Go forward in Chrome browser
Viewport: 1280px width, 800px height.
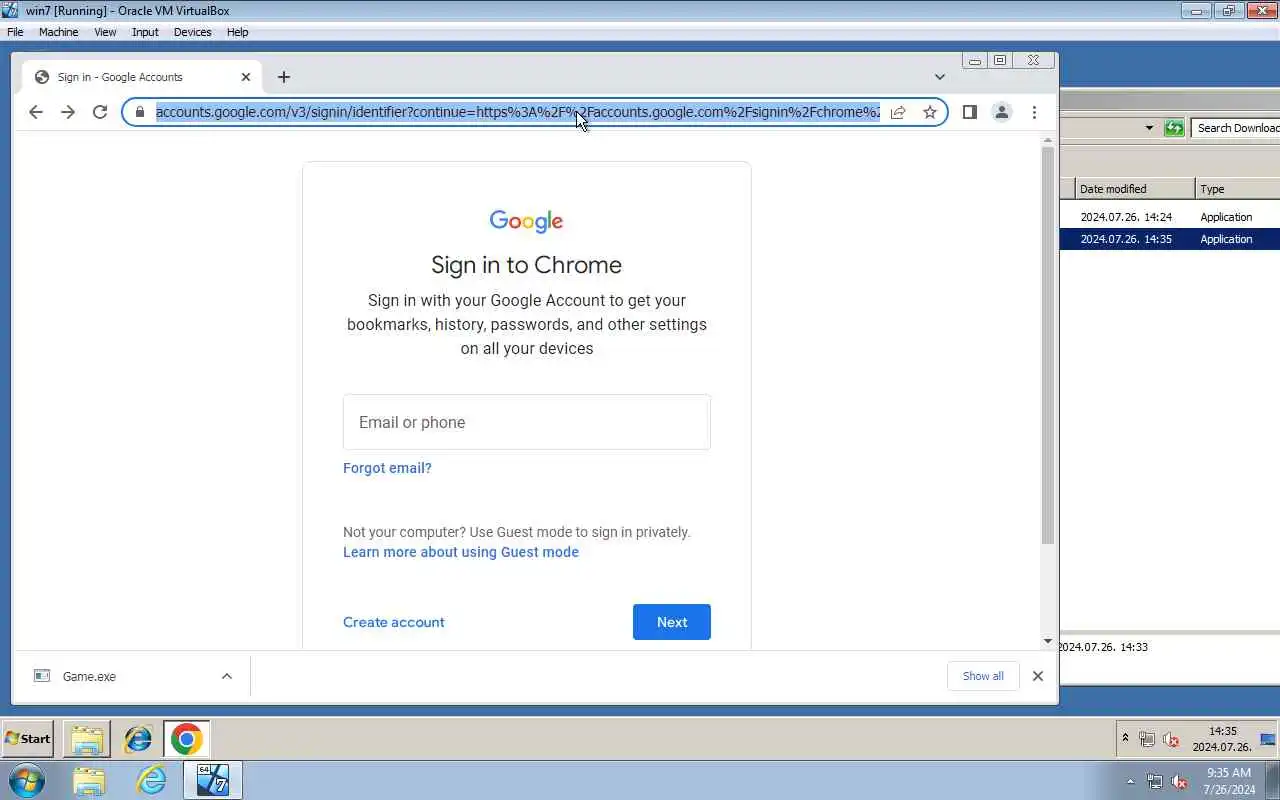click(68, 112)
